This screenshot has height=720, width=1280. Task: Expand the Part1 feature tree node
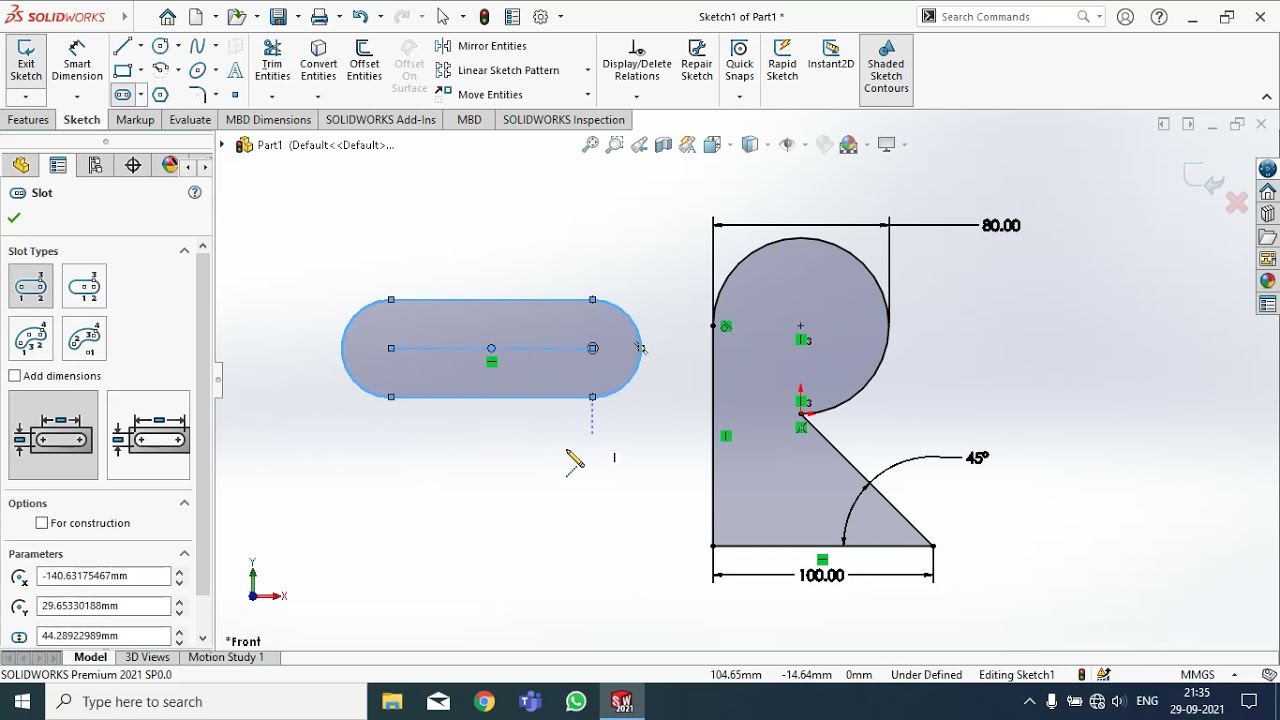(223, 145)
